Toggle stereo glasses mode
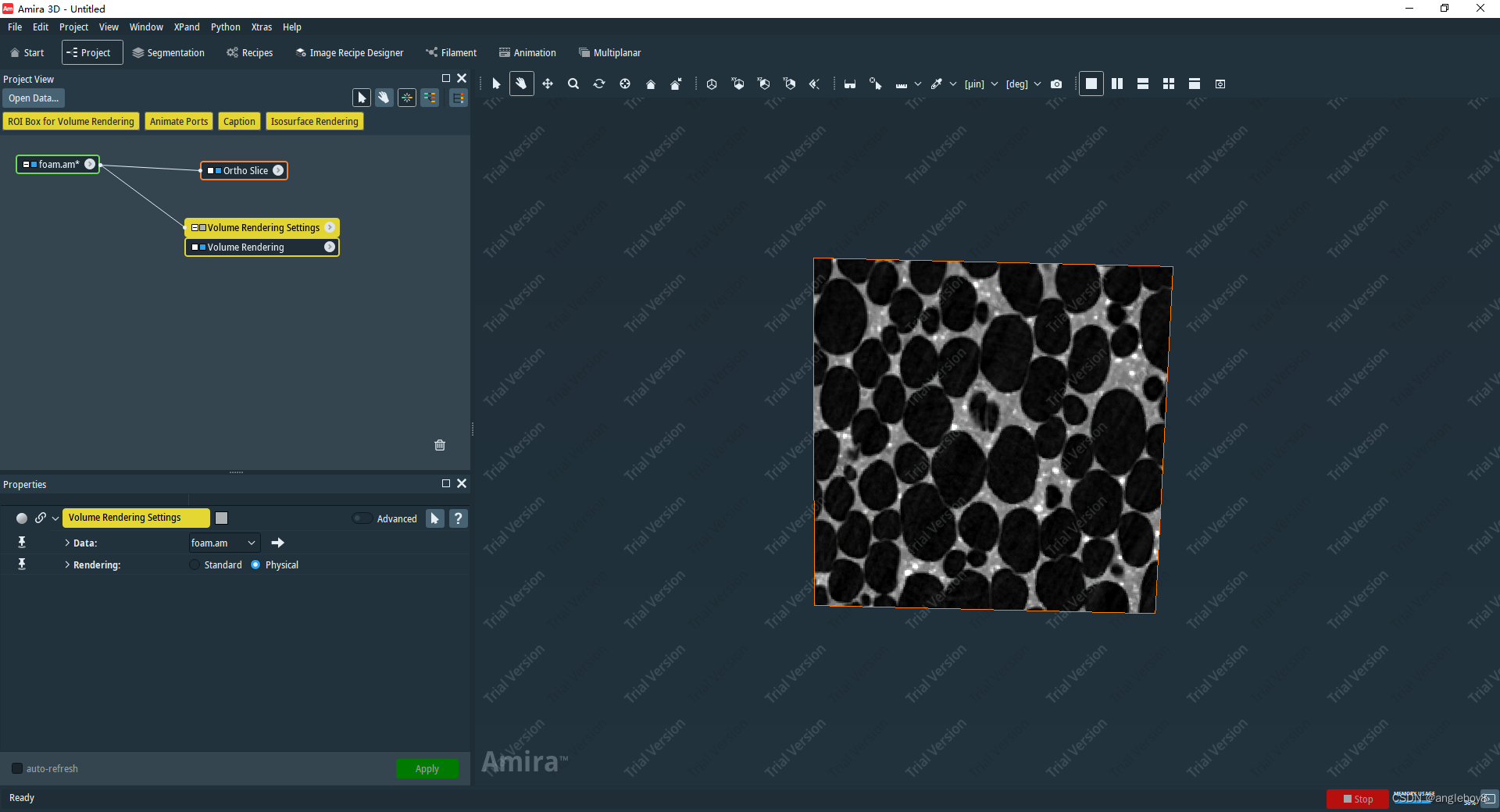 tap(850, 84)
